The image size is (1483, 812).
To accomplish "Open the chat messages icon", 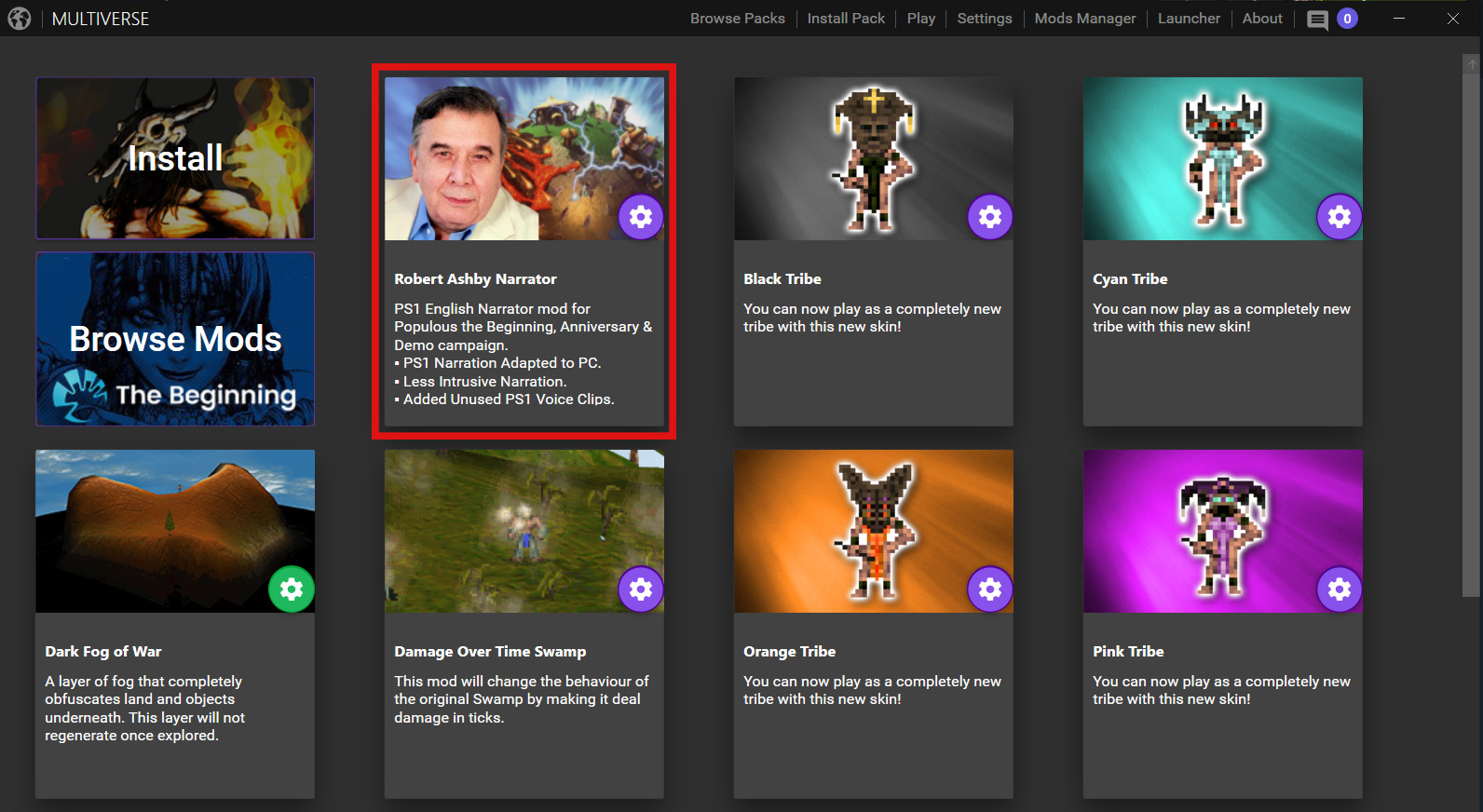I will (1317, 20).
